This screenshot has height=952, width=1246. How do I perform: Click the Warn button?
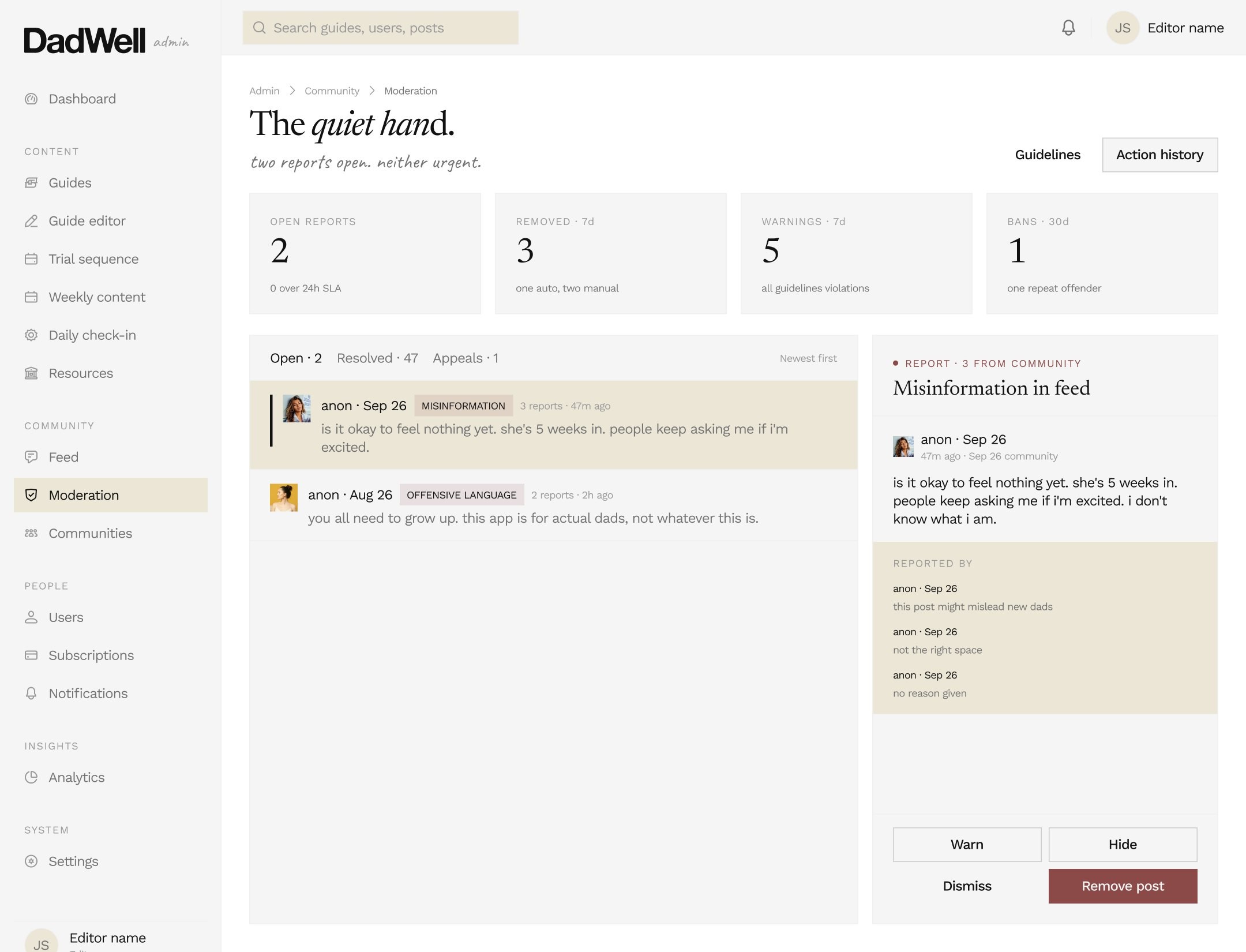(967, 845)
